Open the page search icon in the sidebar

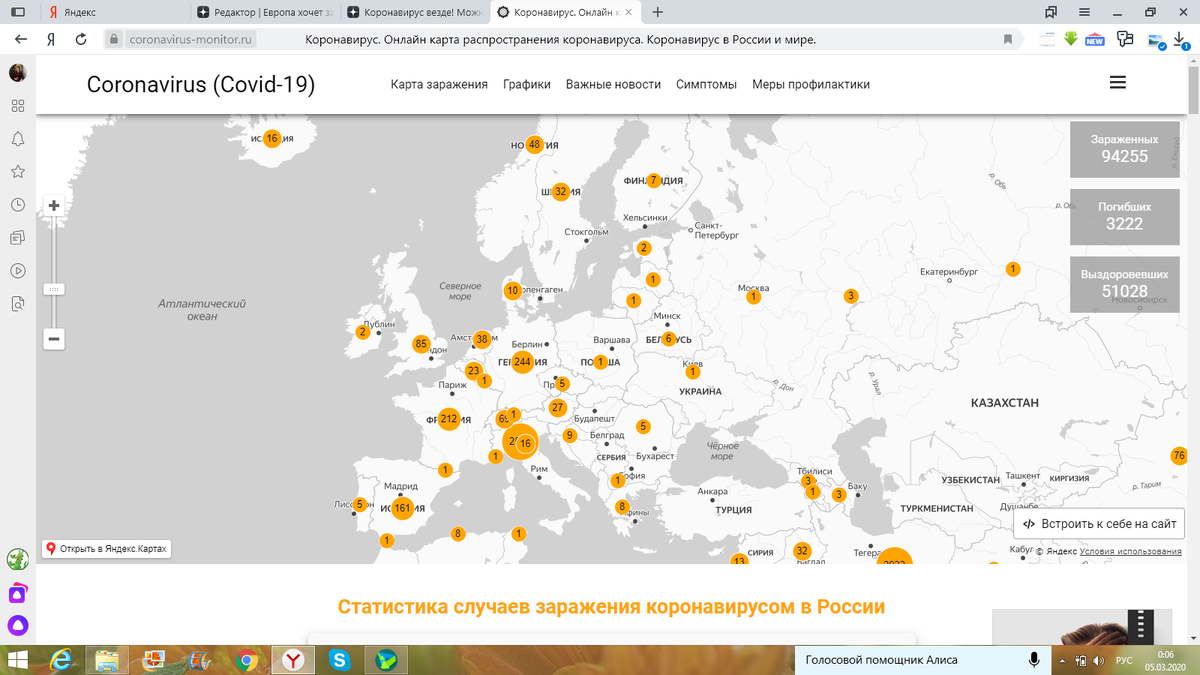tap(17, 302)
